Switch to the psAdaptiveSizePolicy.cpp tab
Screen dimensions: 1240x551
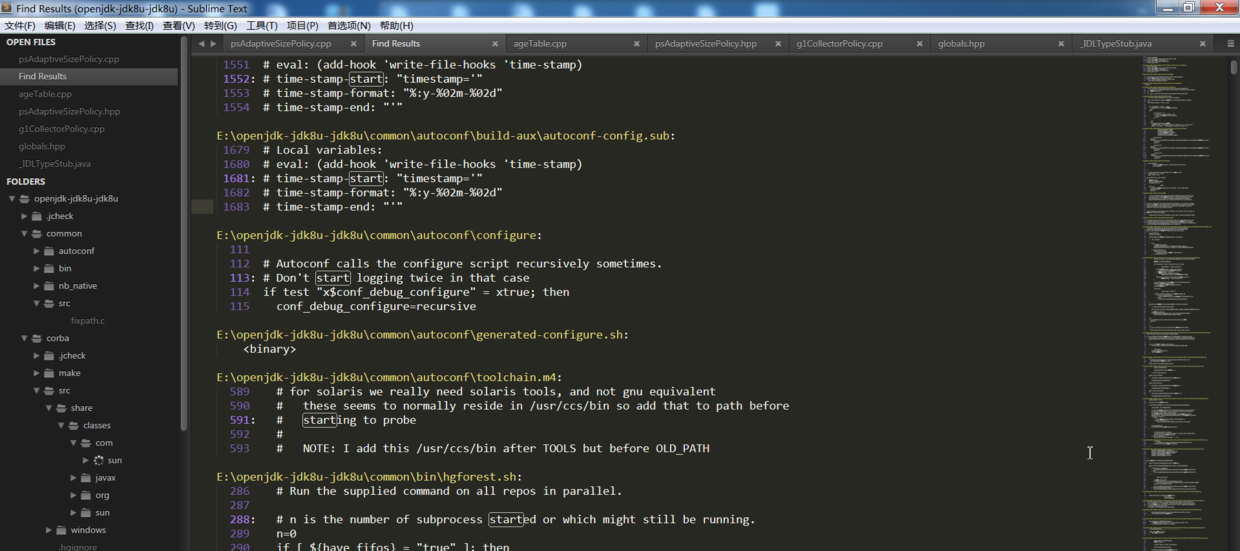pyautogui.click(x=281, y=44)
